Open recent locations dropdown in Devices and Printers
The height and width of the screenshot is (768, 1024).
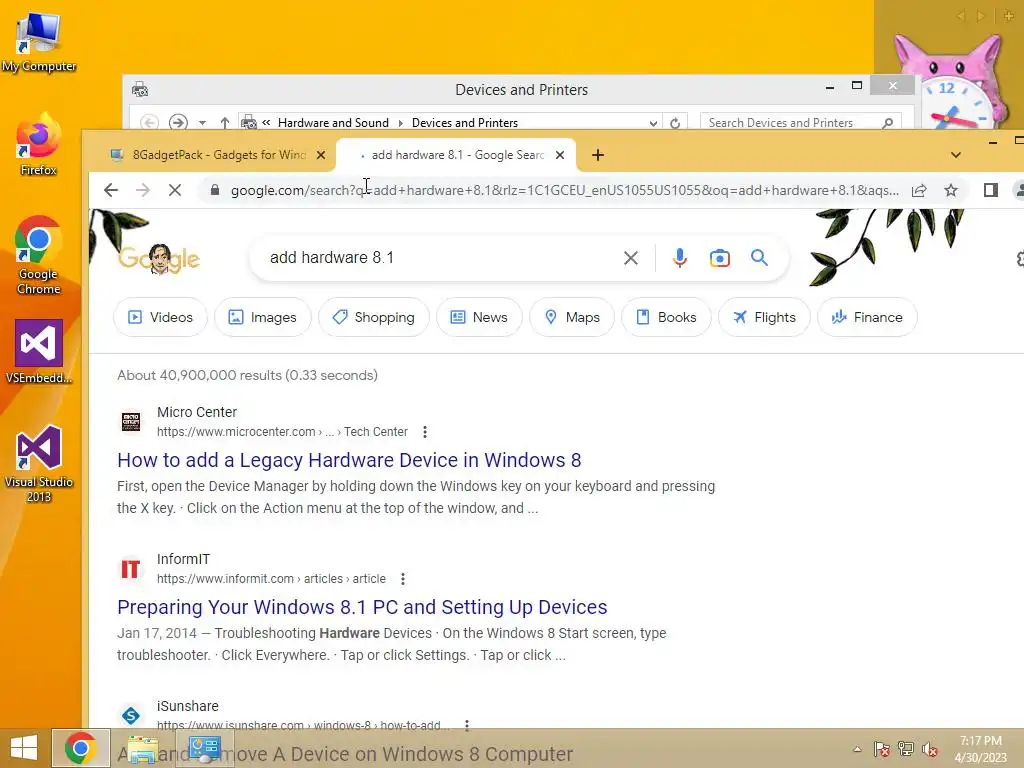coord(202,123)
